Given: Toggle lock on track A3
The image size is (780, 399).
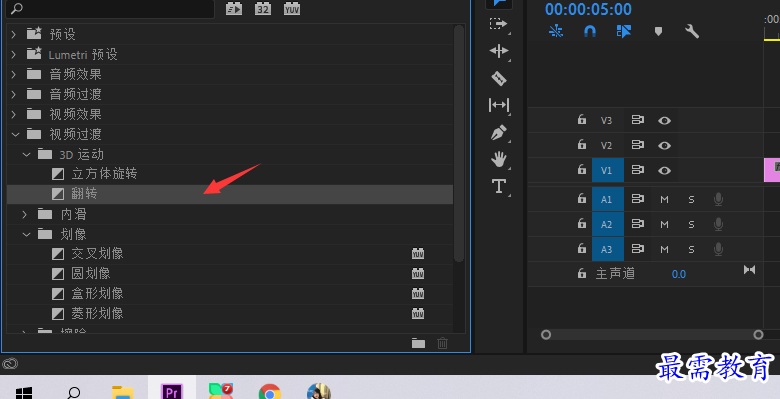Looking at the screenshot, I should click(x=582, y=249).
